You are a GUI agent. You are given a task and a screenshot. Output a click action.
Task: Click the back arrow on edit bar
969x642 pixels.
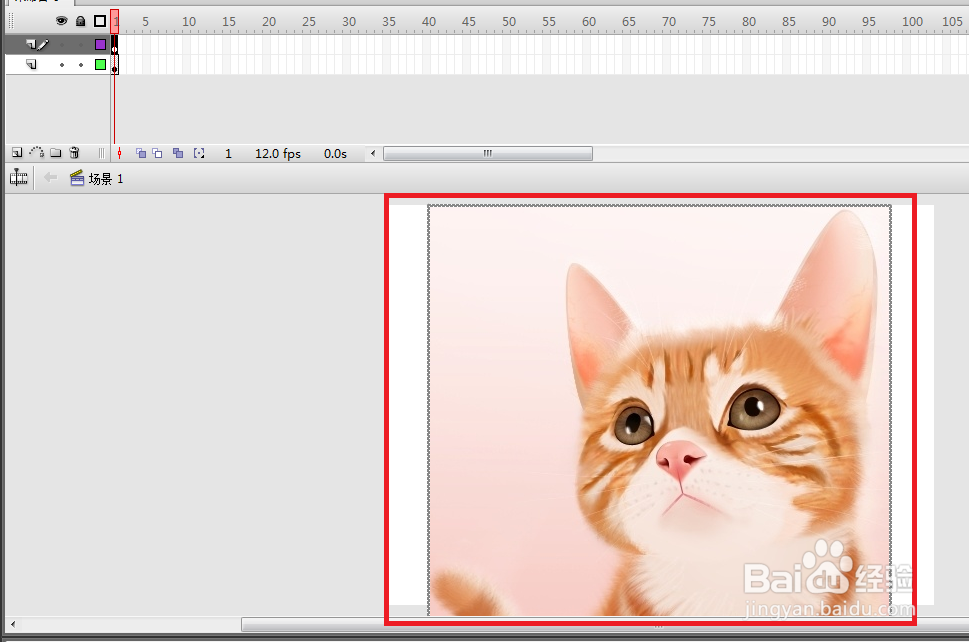pyautogui.click(x=50, y=178)
